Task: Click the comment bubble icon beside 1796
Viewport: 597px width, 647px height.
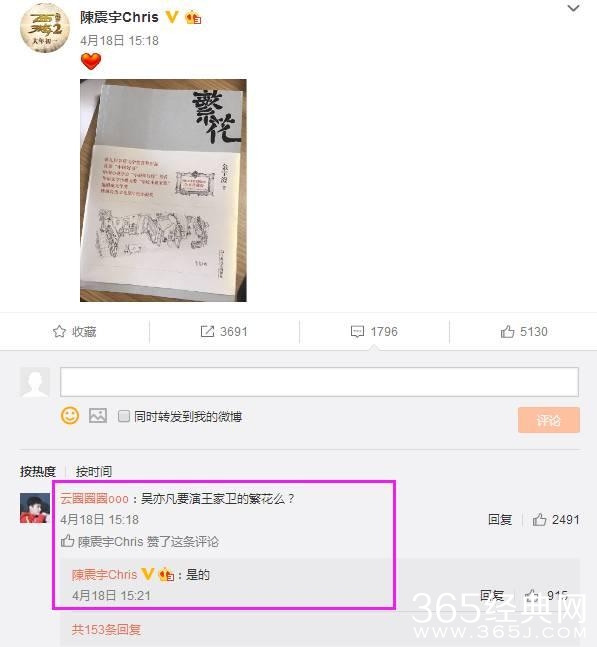Action: [x=357, y=332]
